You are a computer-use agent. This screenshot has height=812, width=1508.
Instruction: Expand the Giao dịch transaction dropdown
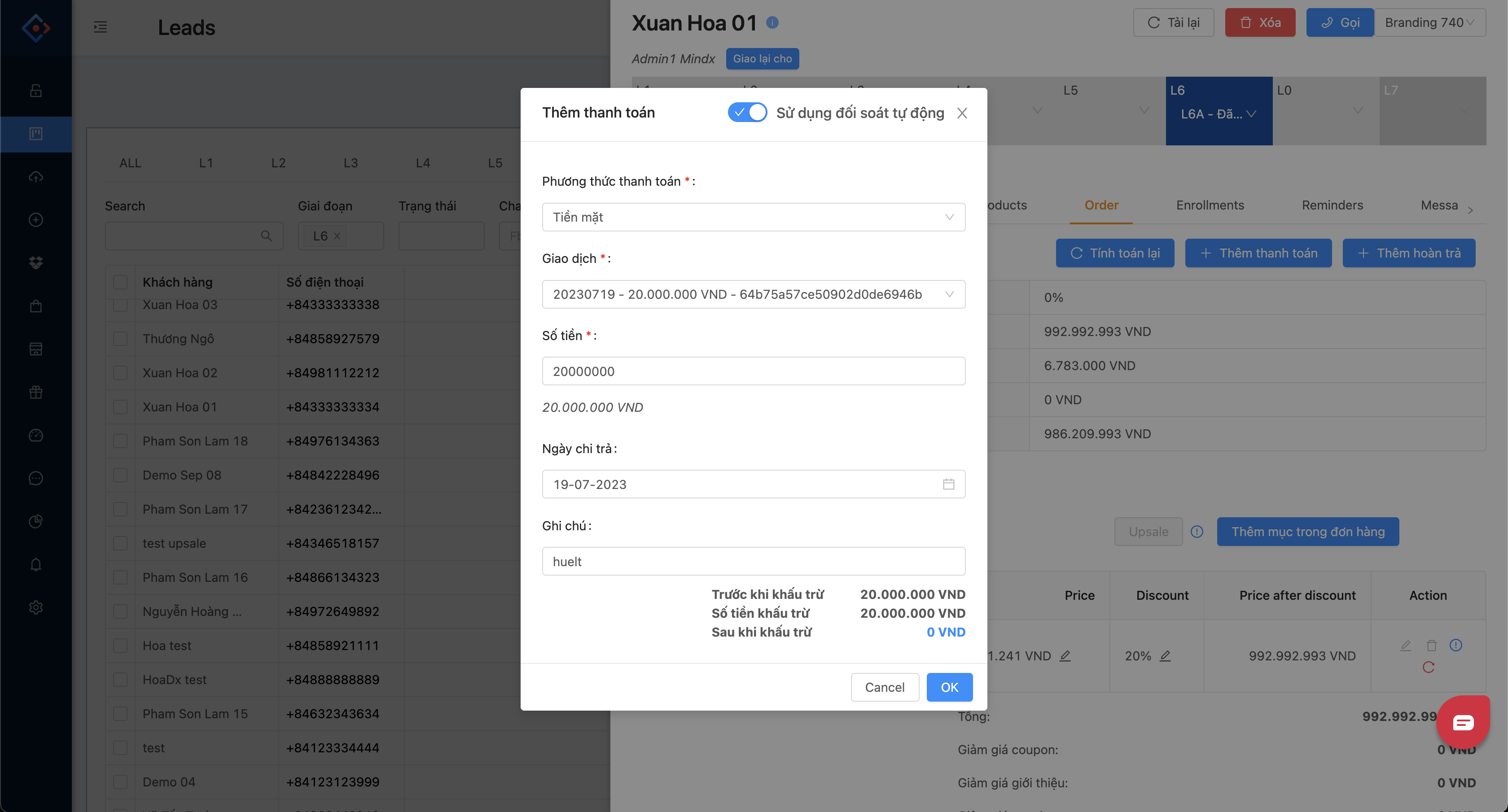click(x=753, y=294)
